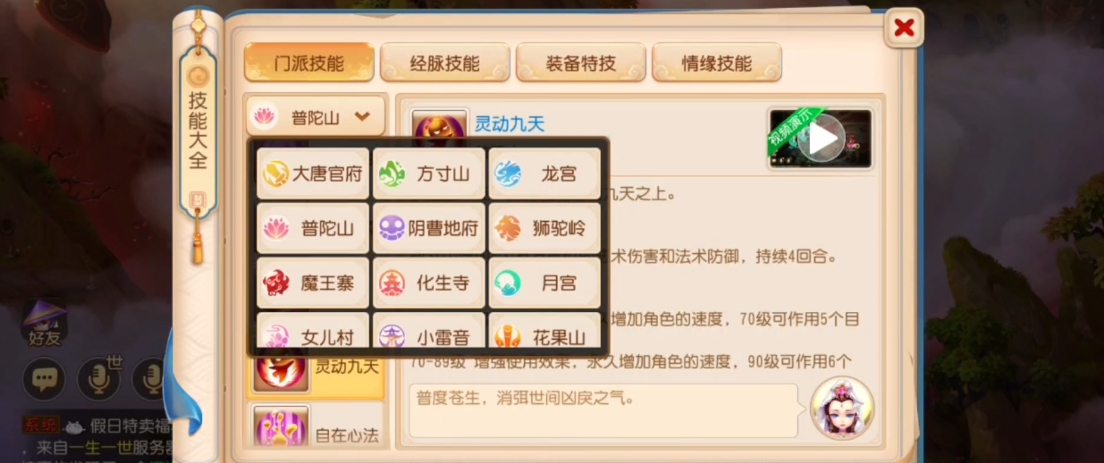Image resolution: width=1104 pixels, height=463 pixels.
Task: Select 阴曹地府 with purple skull icon
Action: (x=429, y=228)
